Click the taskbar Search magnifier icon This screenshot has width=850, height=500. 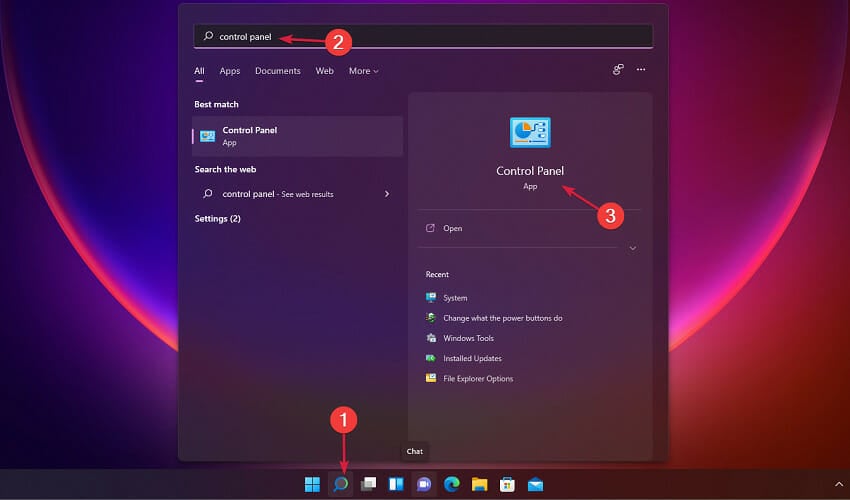(340, 484)
